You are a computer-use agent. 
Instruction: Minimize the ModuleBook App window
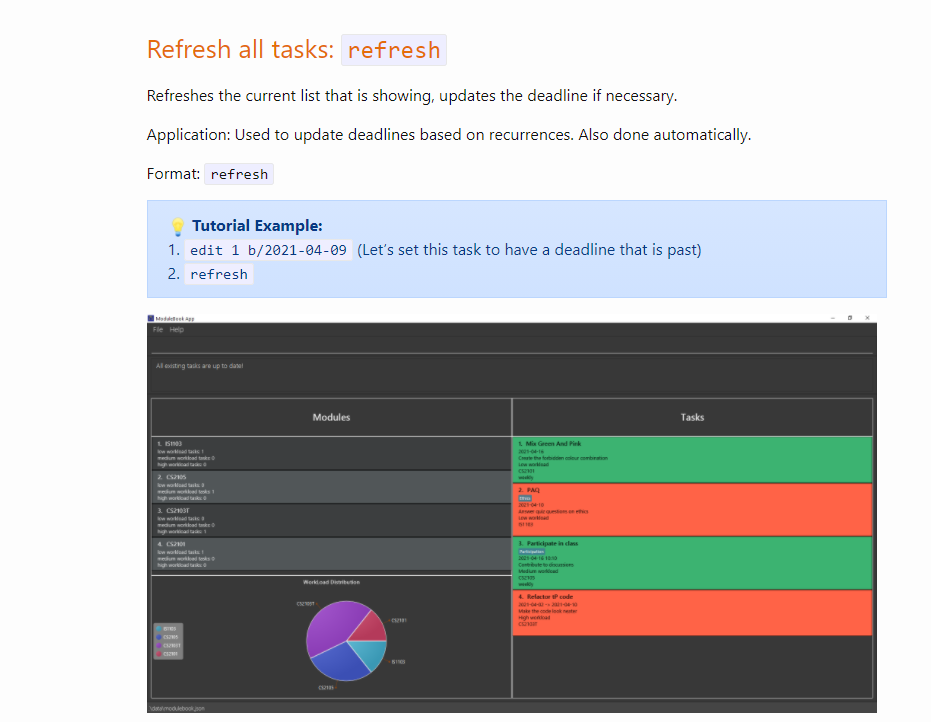(832, 318)
